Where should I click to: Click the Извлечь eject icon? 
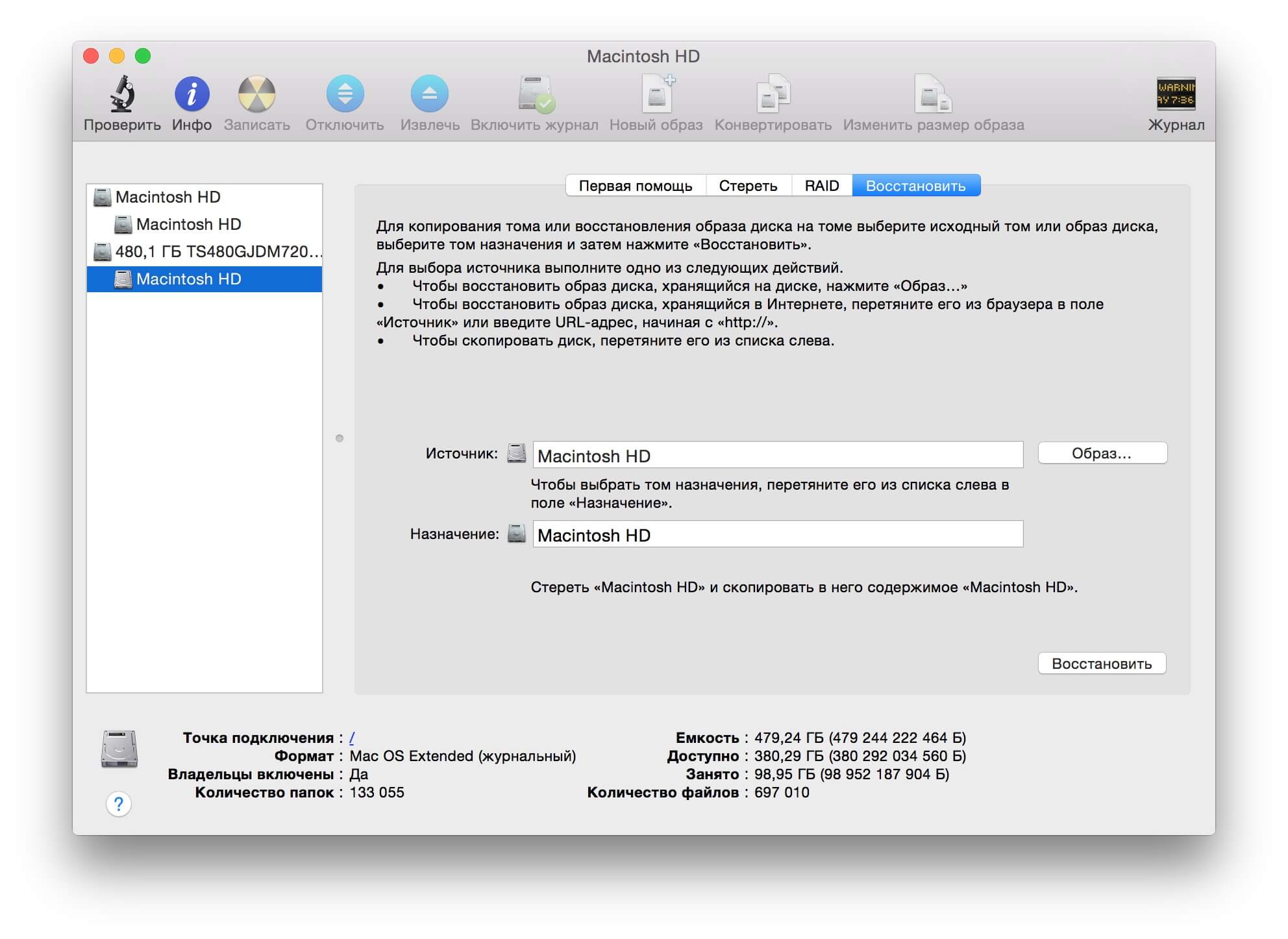pos(429,94)
